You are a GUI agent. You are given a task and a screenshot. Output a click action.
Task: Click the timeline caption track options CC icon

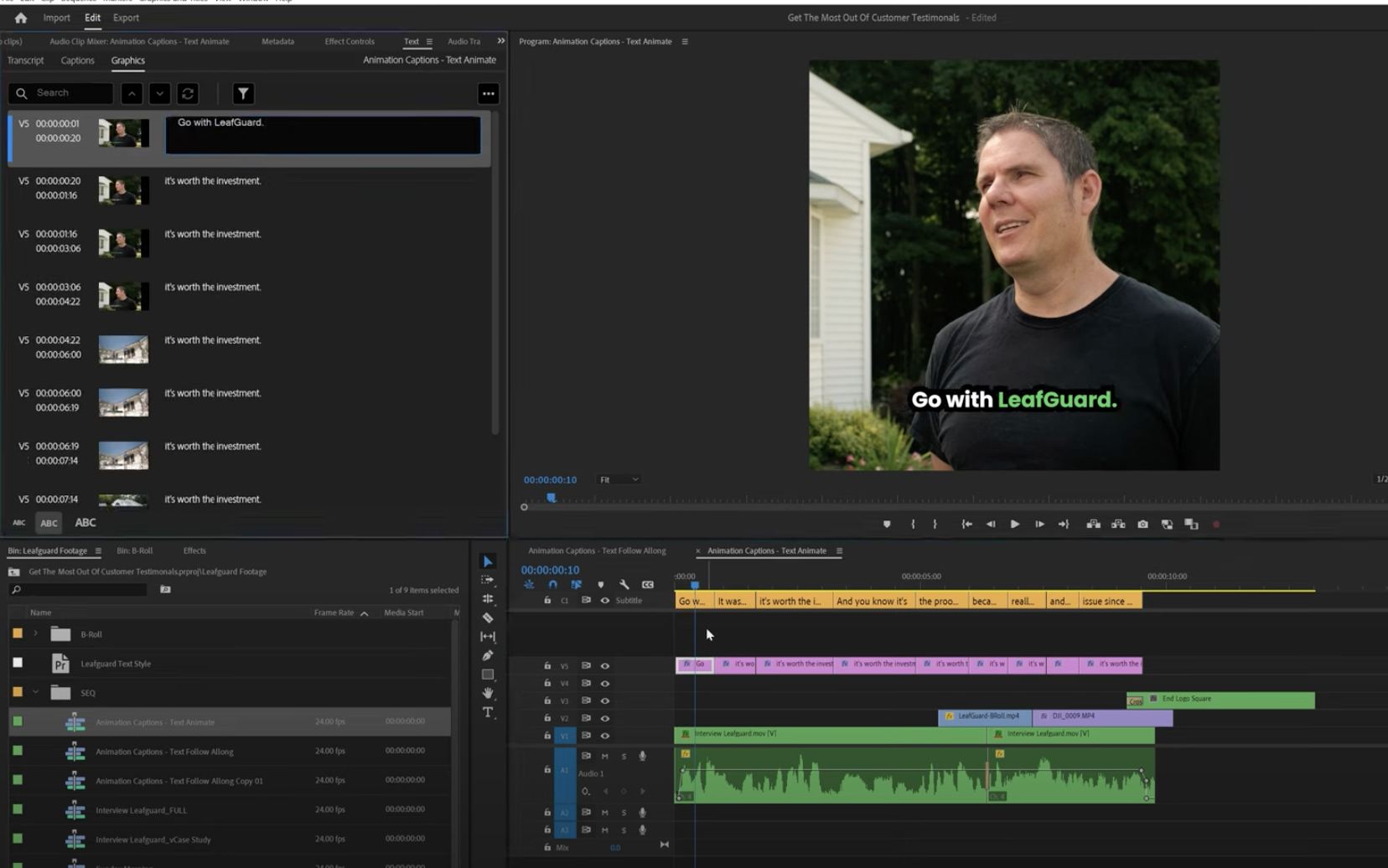[648, 585]
